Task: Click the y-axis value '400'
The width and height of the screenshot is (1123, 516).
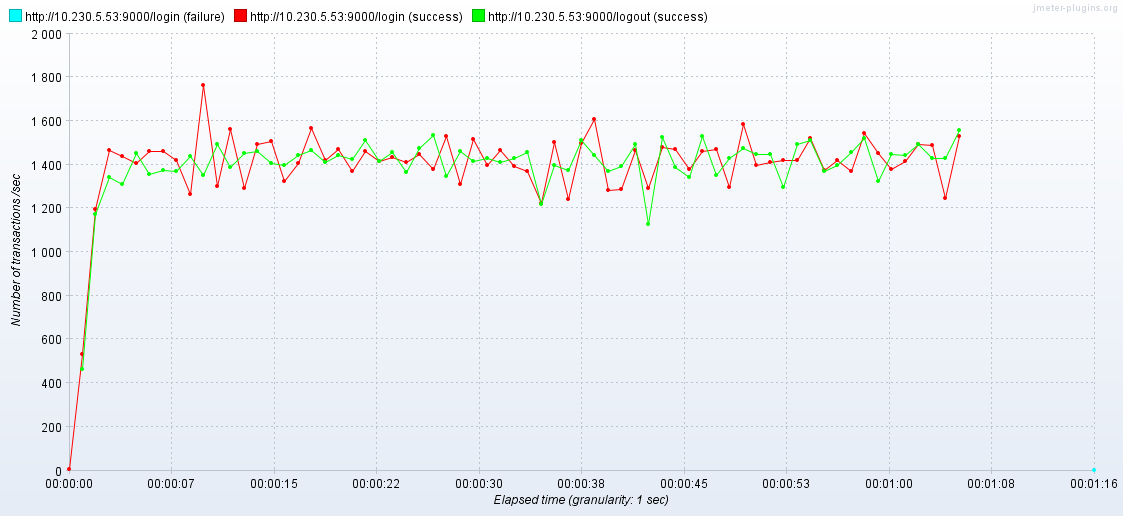Action: point(52,383)
